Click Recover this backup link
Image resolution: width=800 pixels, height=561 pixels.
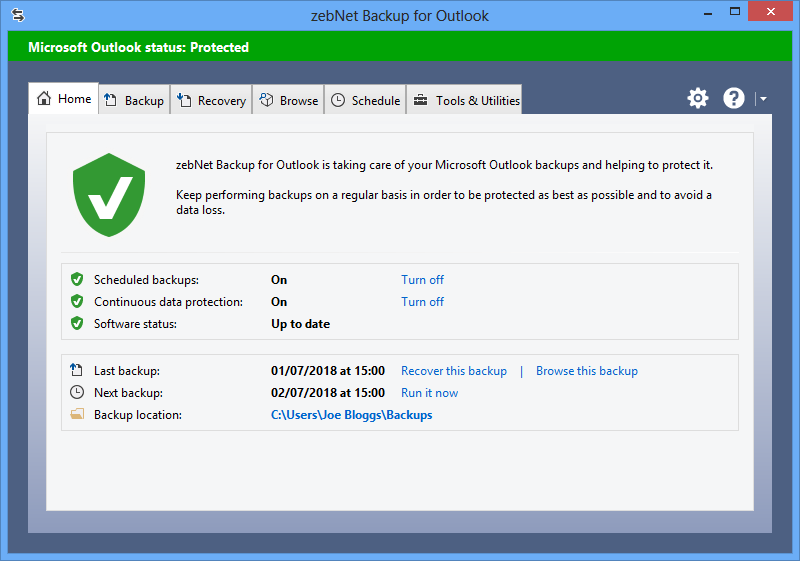click(454, 371)
